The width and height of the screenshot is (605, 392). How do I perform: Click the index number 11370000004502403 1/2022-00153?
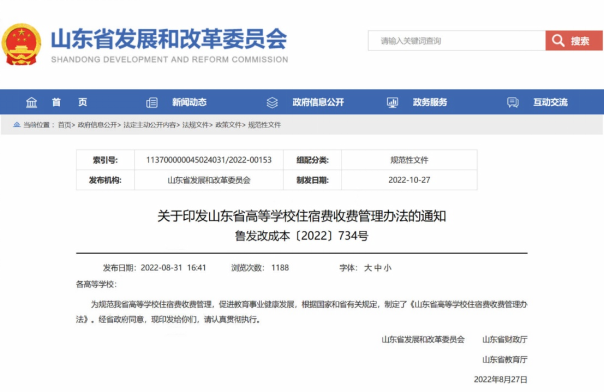point(209,160)
